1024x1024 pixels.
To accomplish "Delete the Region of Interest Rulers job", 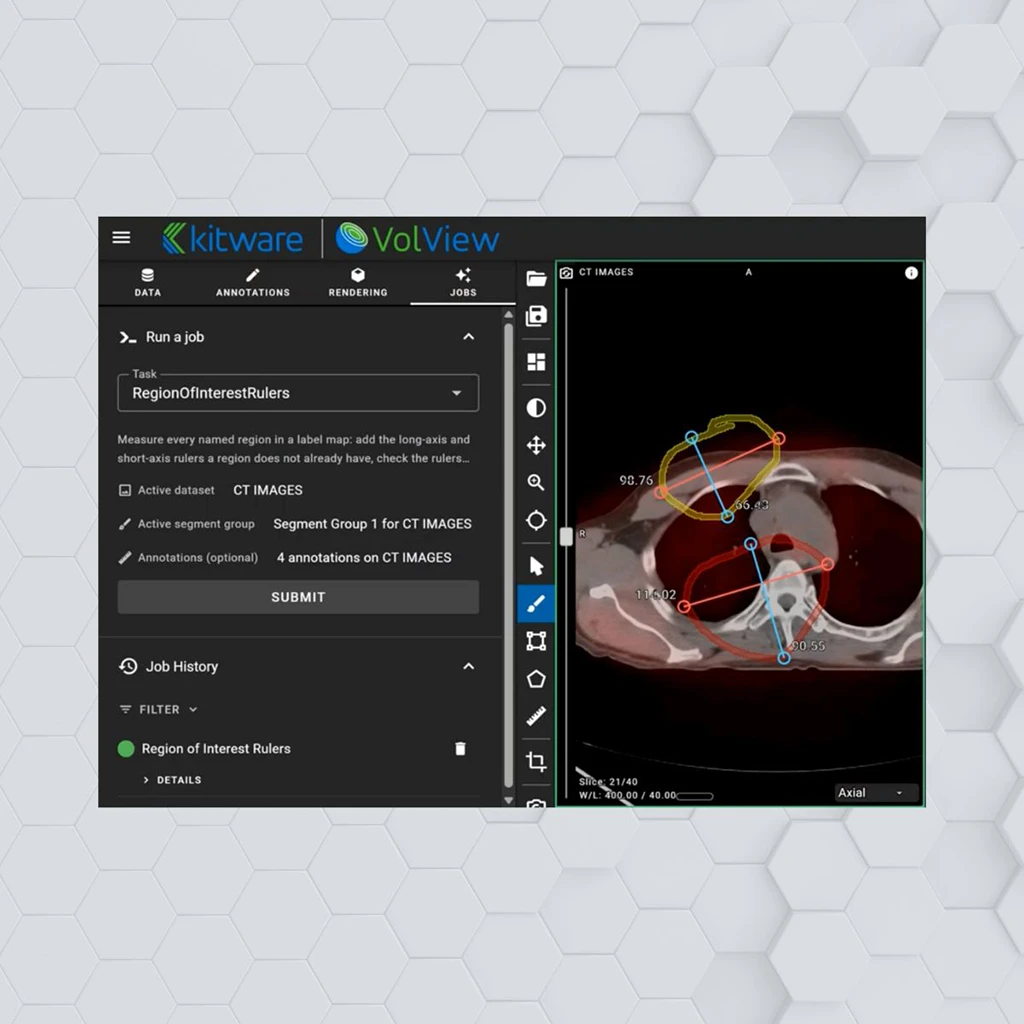I will click(x=460, y=748).
